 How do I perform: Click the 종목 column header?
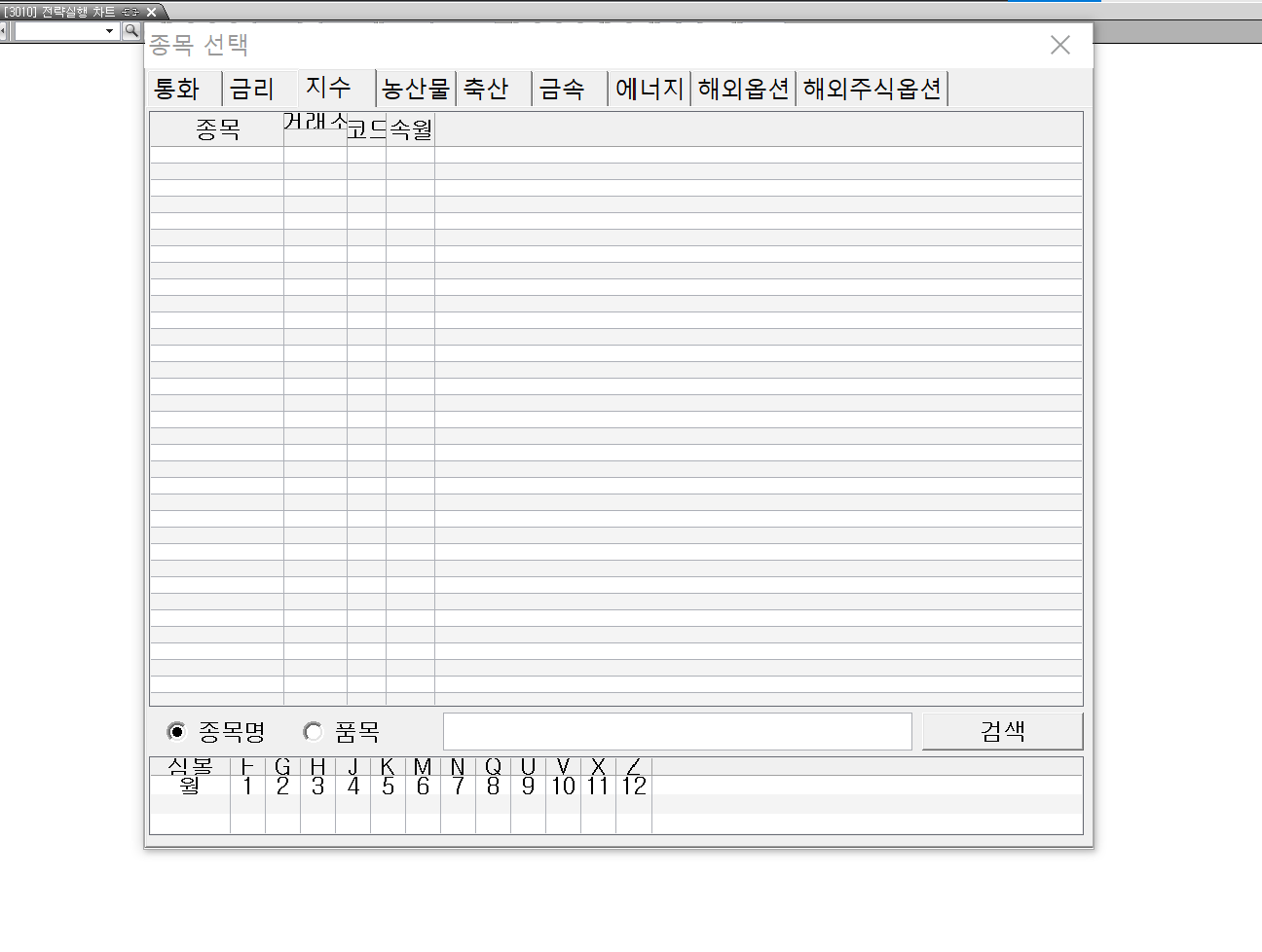point(217,129)
